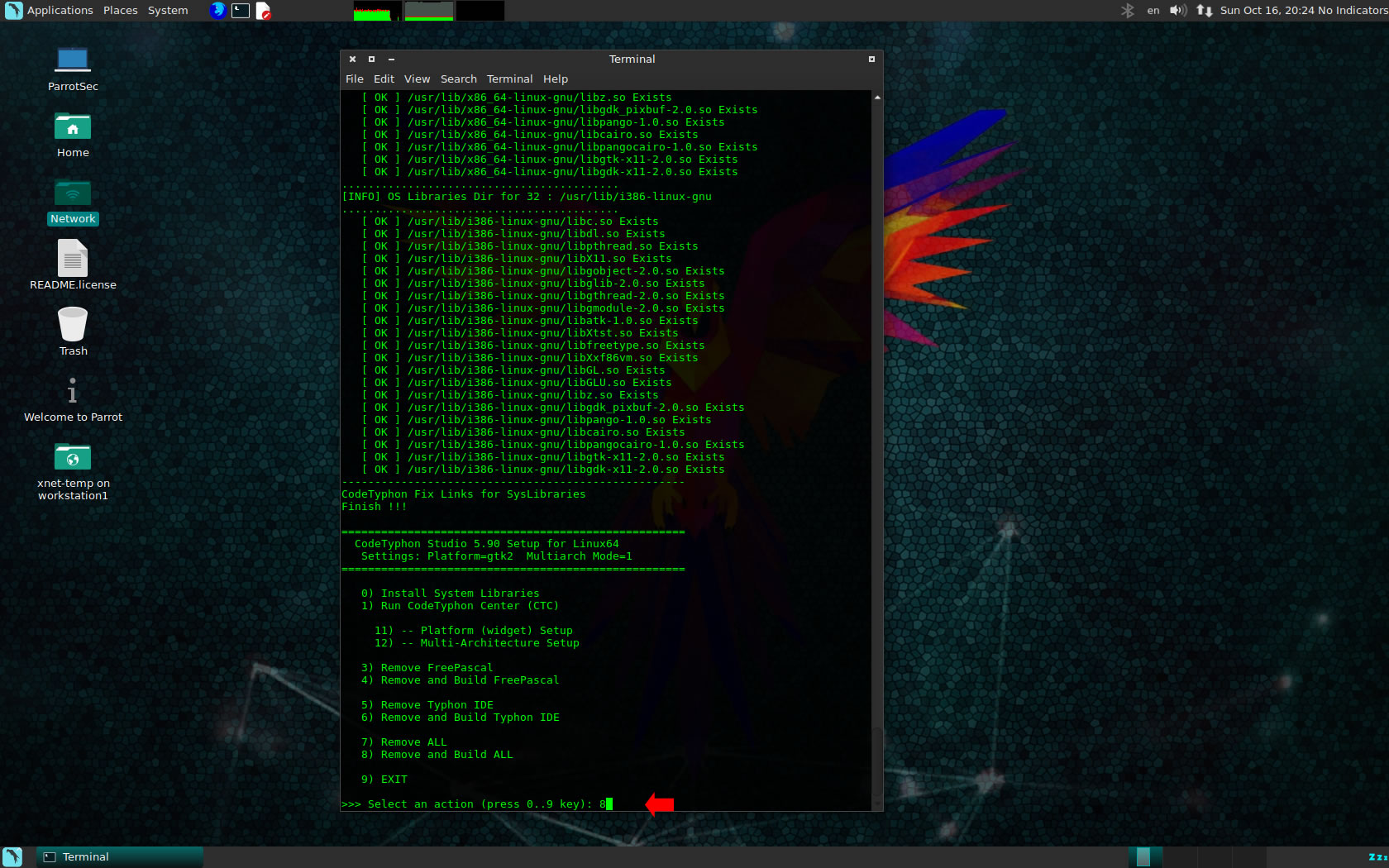1389x868 pixels.
Task: Open the volume control icon
Action: tap(1178, 10)
